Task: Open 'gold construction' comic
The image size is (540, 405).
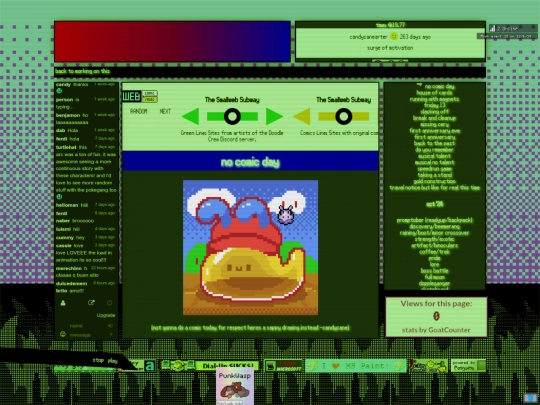Action: pyautogui.click(x=434, y=181)
